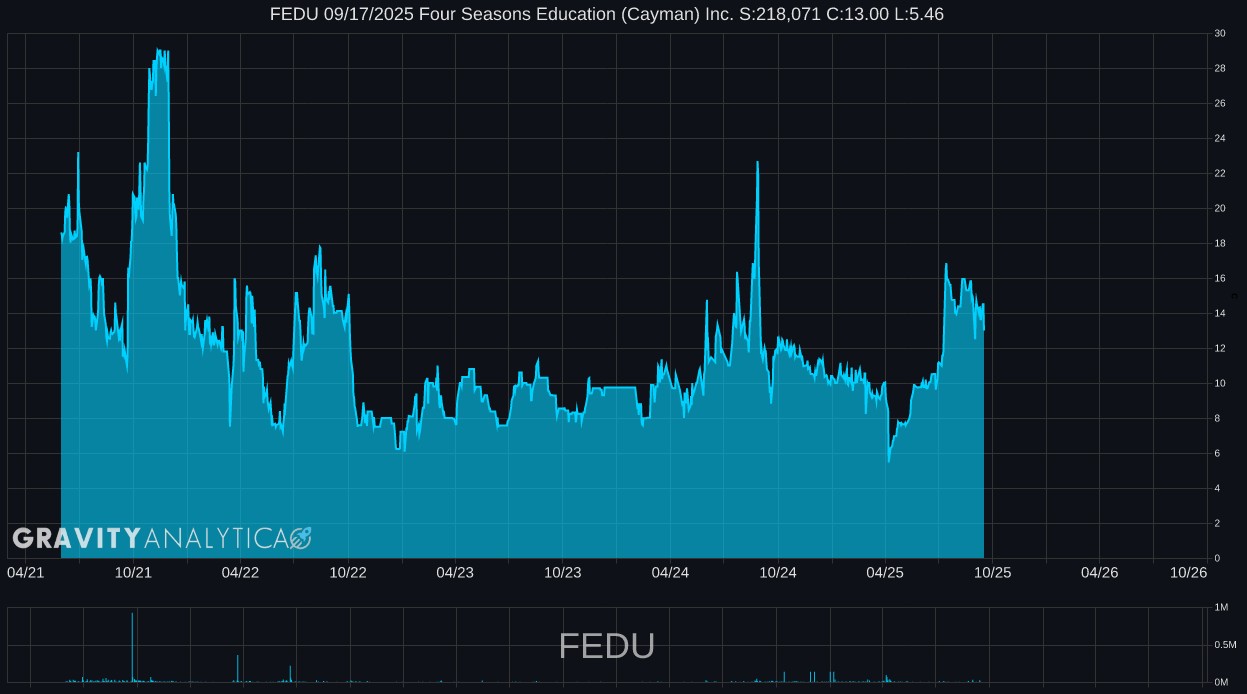Click the '04/22' date axis label

(x=240, y=572)
